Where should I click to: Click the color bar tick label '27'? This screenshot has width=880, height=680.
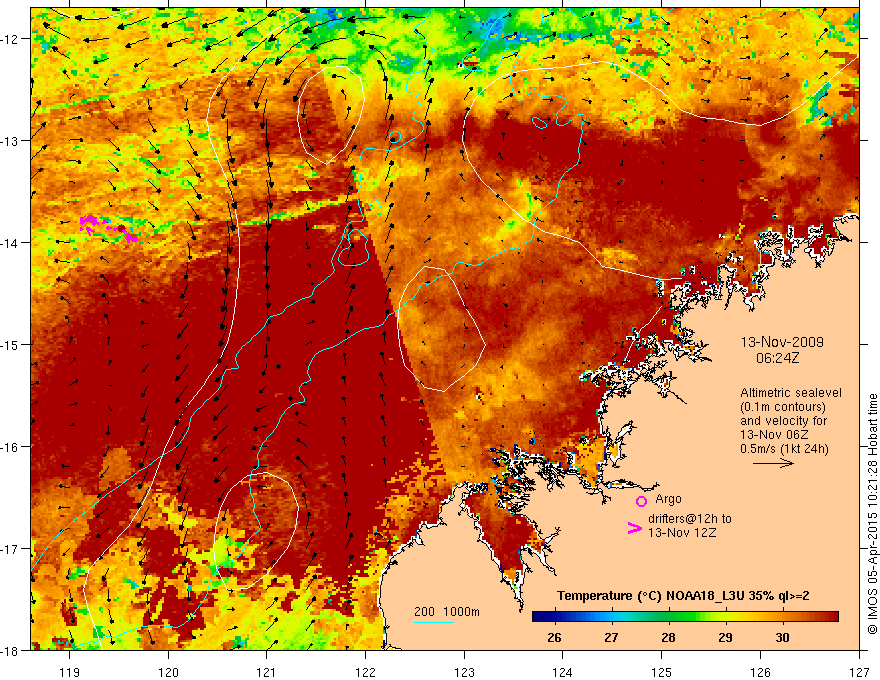[611, 637]
